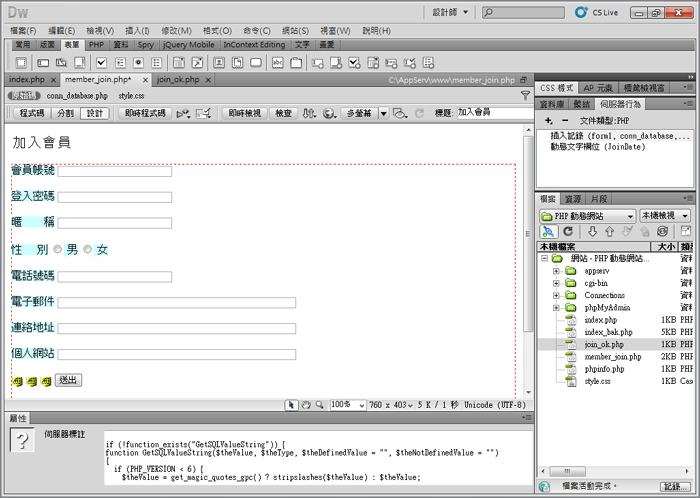Open the preview in browser globe icon
700x498 pixels.
[x=329, y=113]
